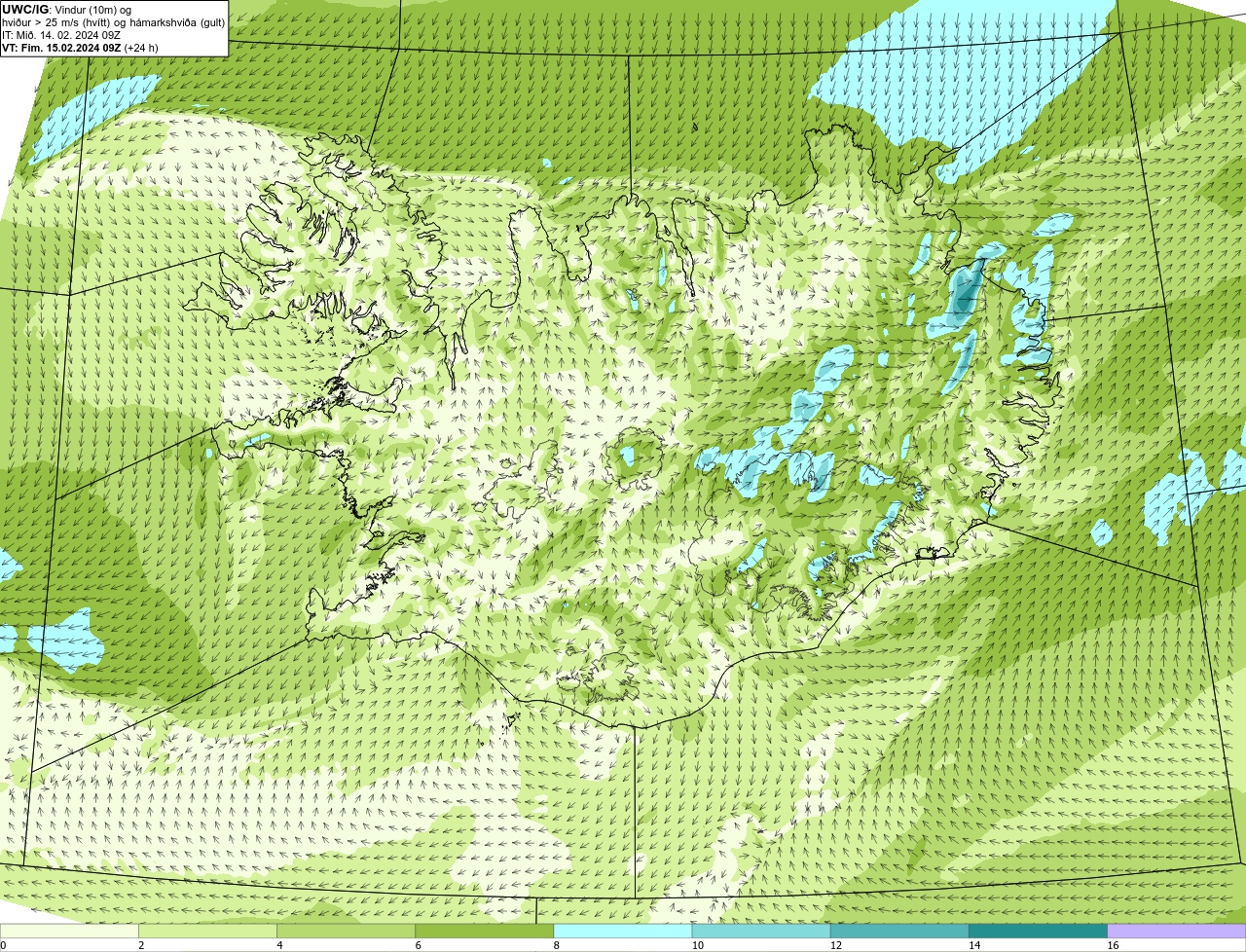Click the '4' label on the color scale
Screen dimensions: 1246x952
pos(279,945)
